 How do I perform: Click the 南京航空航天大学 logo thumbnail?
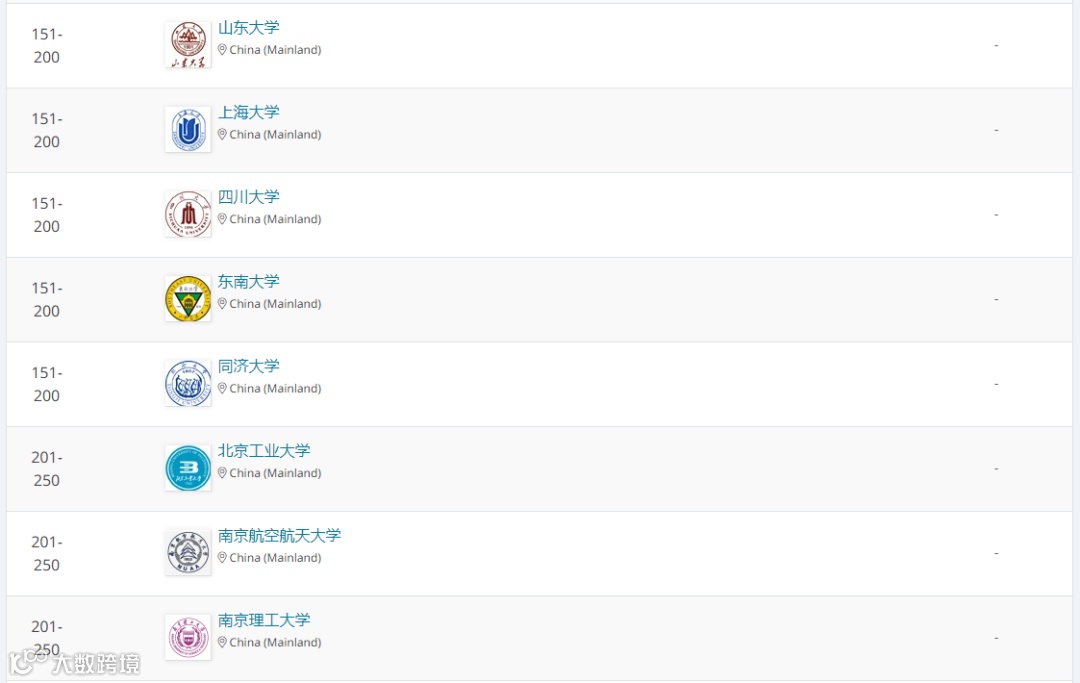pyautogui.click(x=188, y=553)
